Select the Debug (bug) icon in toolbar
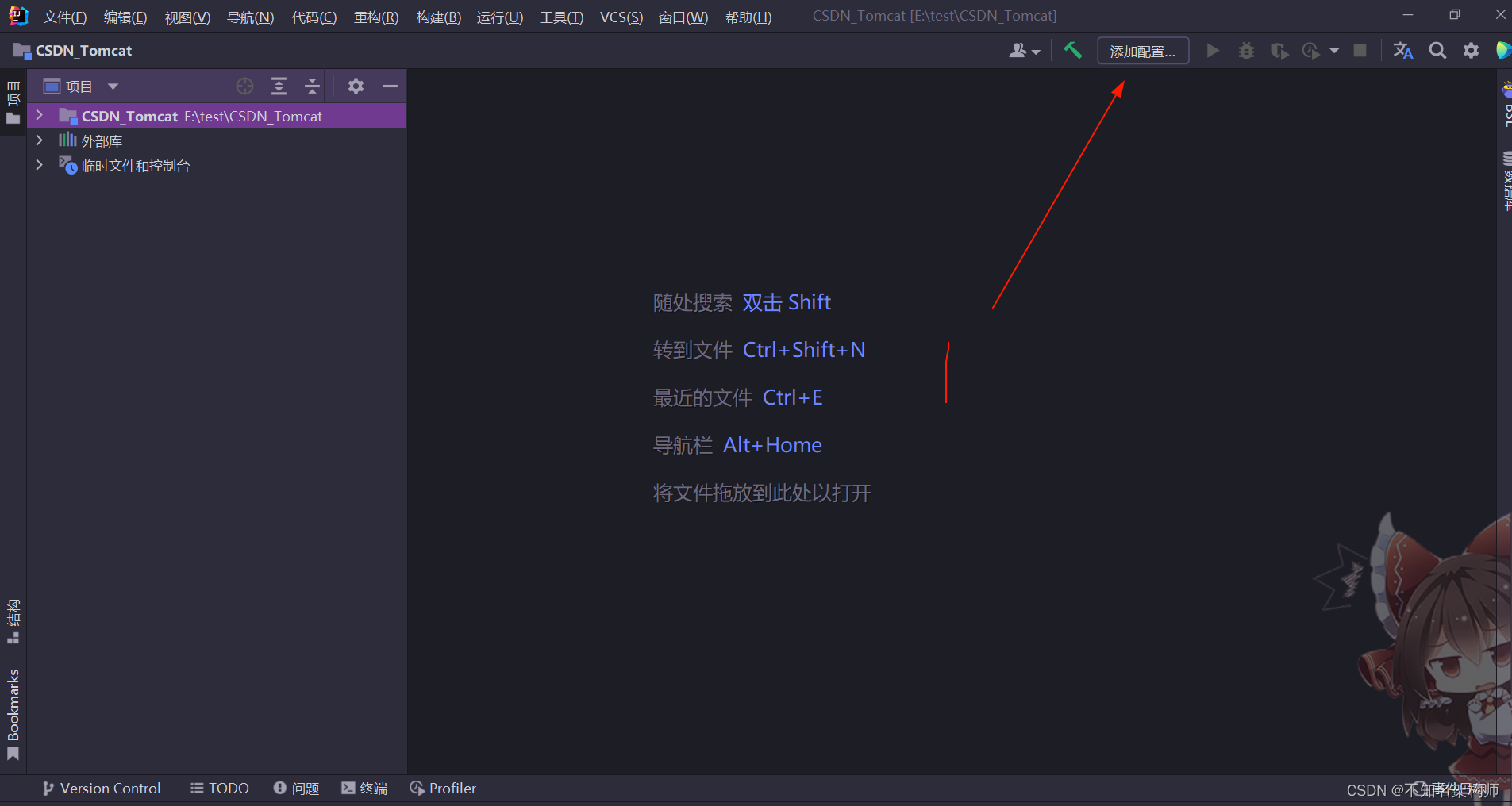 [x=1245, y=50]
